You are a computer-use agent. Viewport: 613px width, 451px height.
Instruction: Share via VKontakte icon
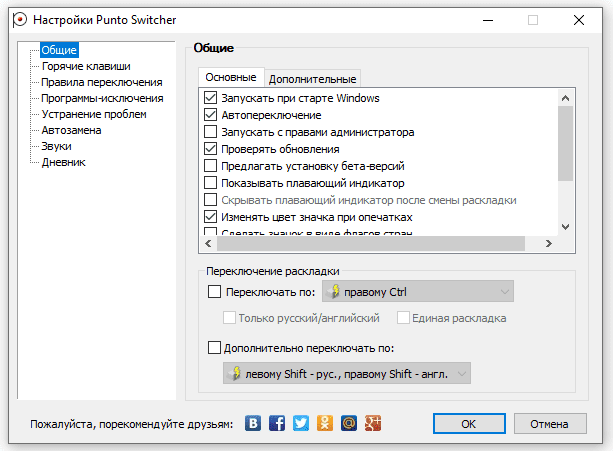(254, 423)
